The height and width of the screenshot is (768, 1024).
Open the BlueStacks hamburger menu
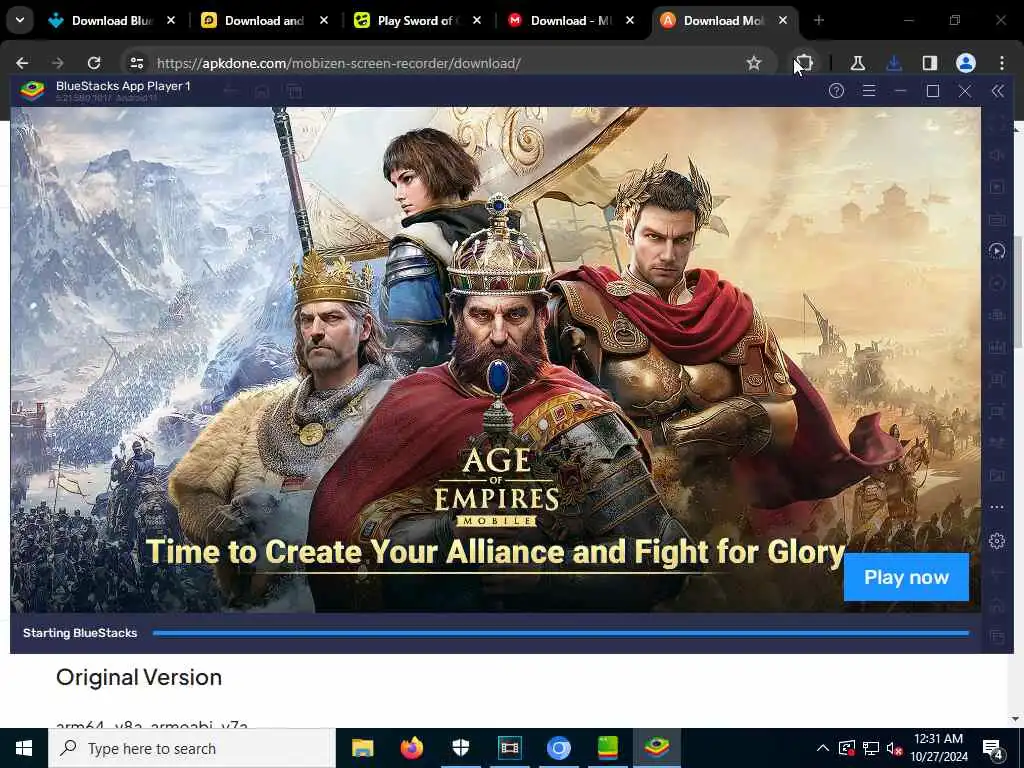tap(869, 91)
